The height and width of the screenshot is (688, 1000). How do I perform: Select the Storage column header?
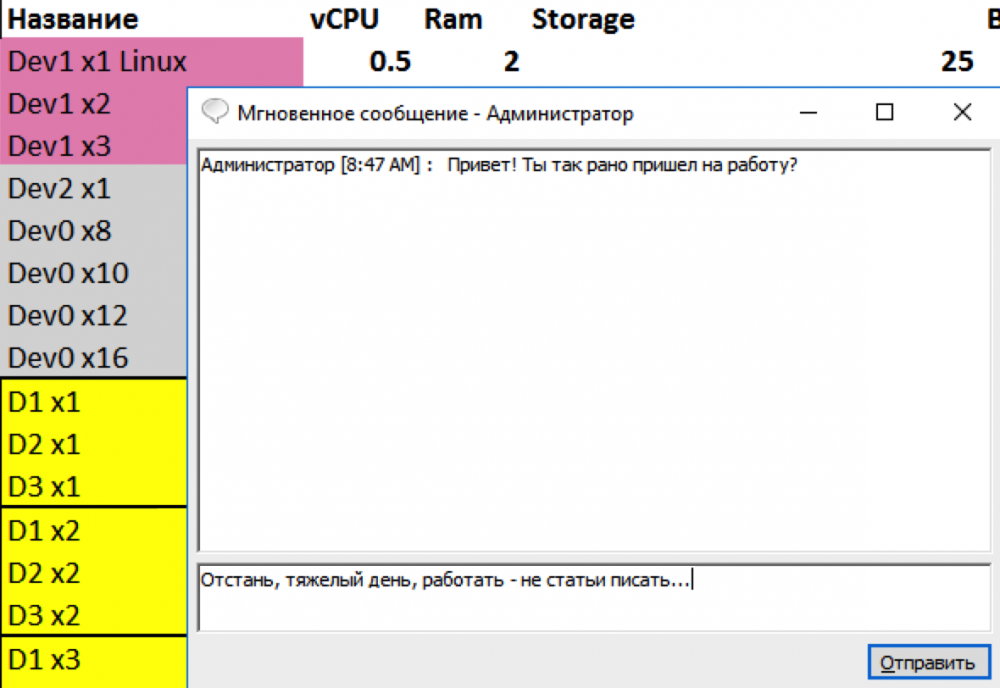tap(584, 18)
